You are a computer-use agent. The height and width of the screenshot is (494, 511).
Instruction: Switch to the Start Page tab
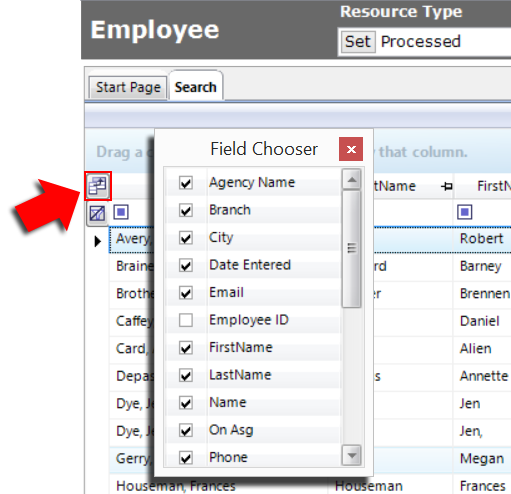(128, 87)
